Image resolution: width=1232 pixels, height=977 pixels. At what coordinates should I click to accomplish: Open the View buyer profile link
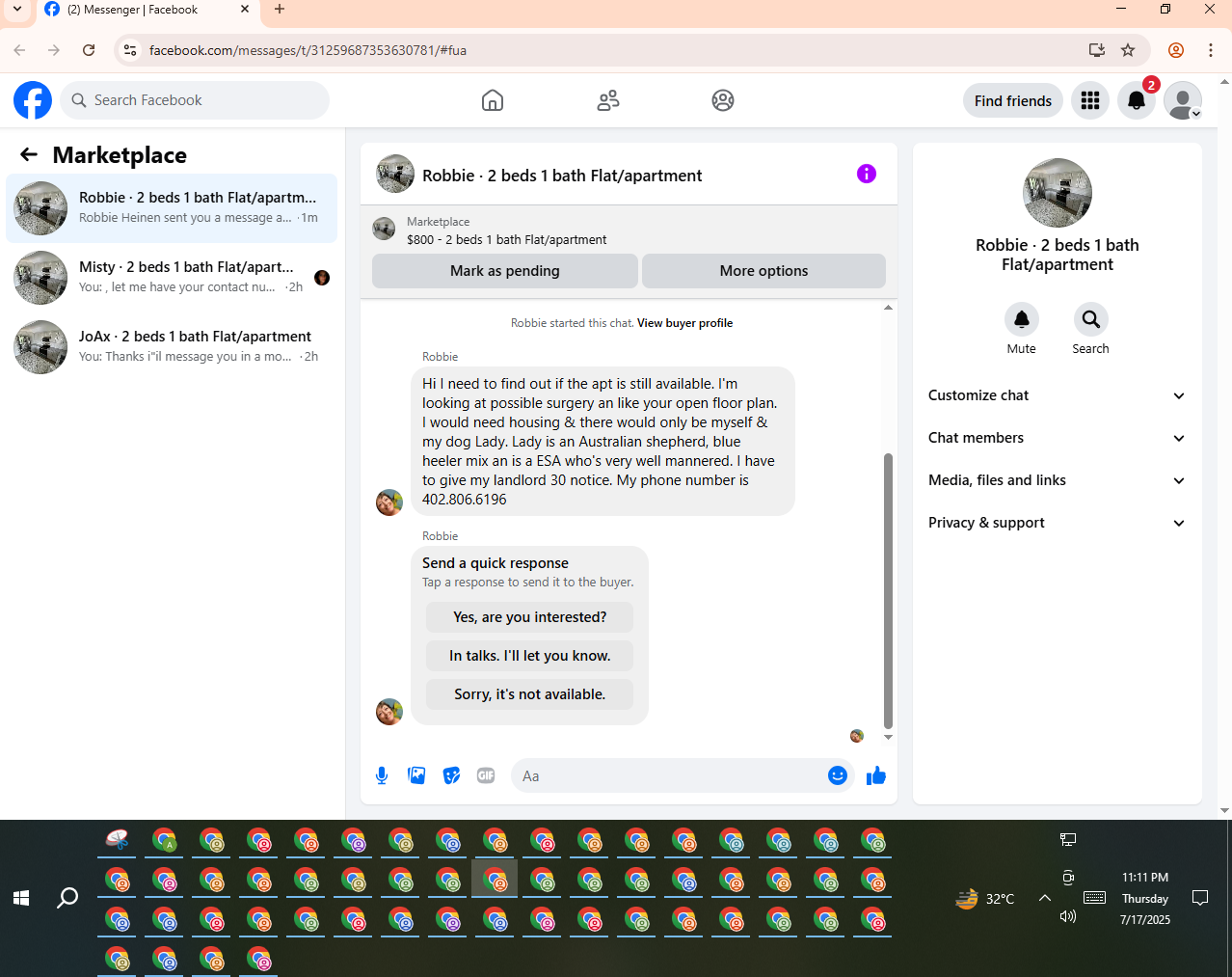684,323
